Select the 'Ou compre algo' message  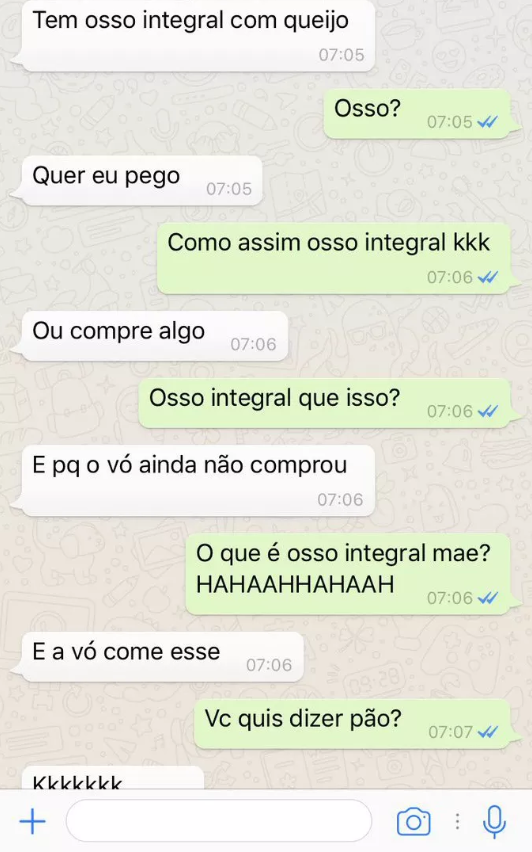[150, 336]
